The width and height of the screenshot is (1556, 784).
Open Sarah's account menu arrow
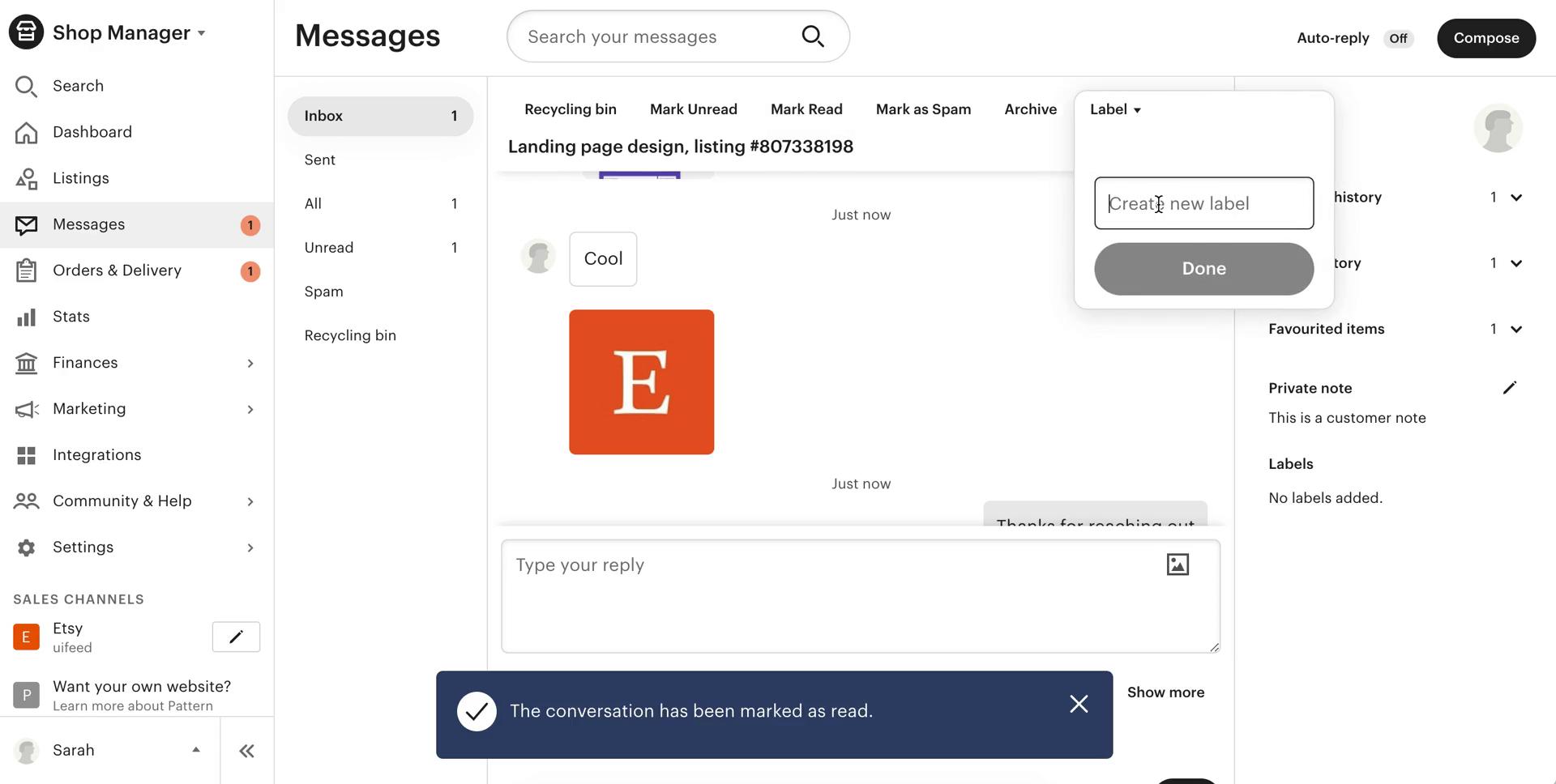click(195, 750)
